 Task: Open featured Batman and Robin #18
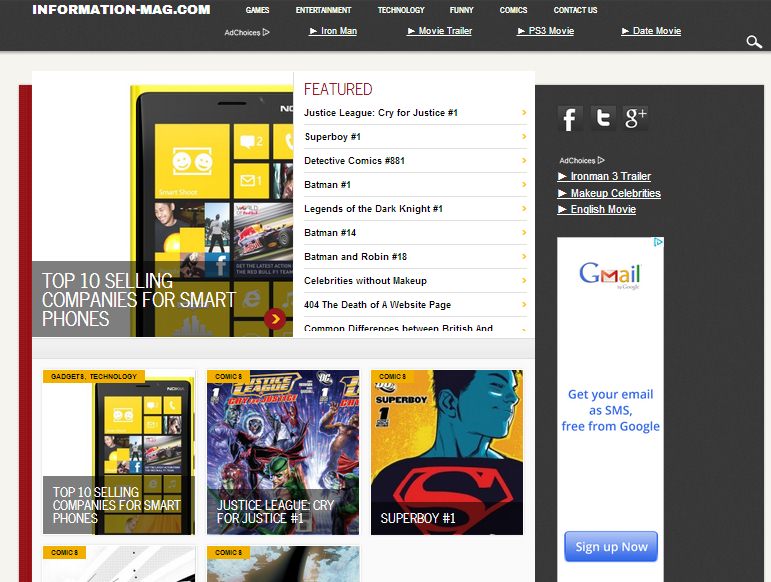click(355, 257)
